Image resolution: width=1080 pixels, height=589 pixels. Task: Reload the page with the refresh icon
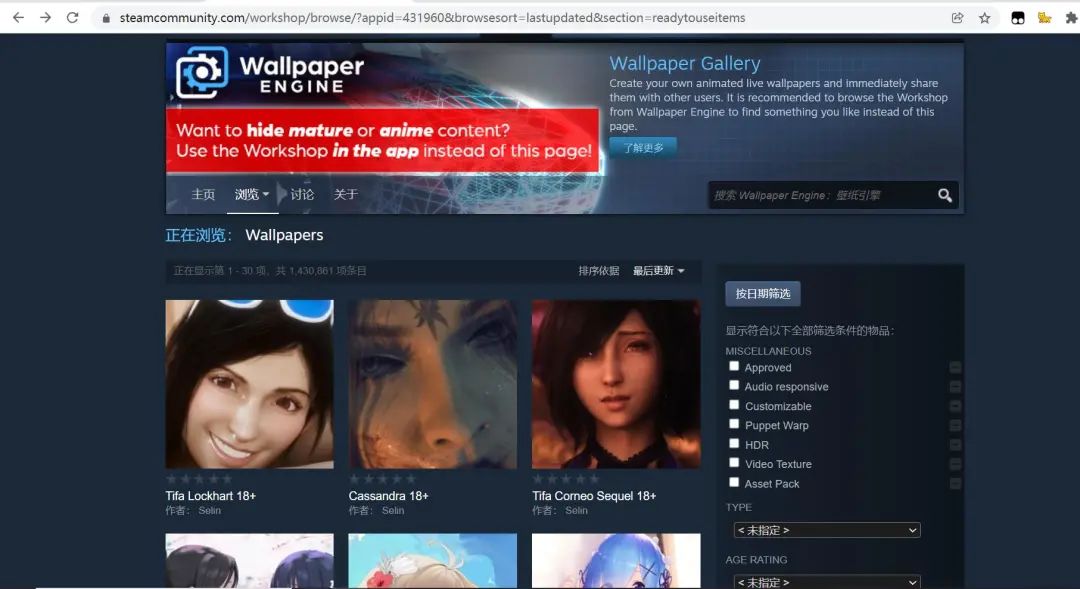72,18
